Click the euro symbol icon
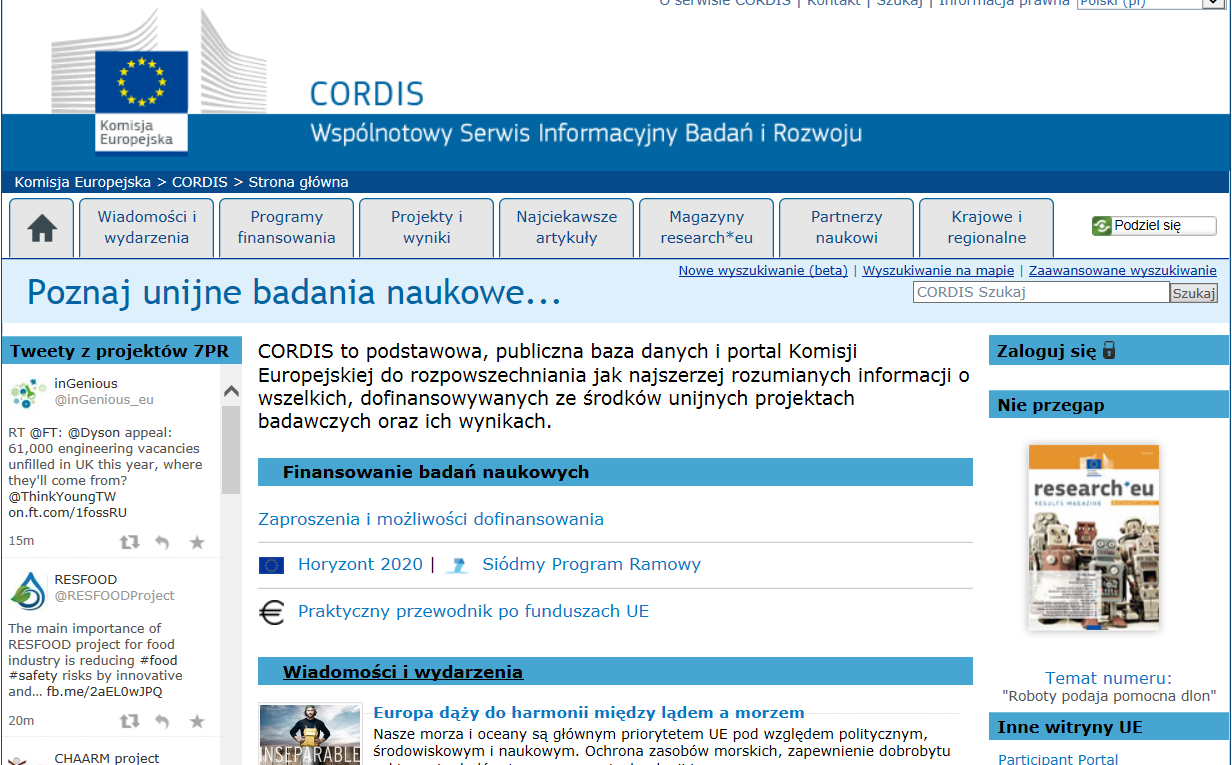Image resolution: width=1232 pixels, height=765 pixels. click(271, 612)
